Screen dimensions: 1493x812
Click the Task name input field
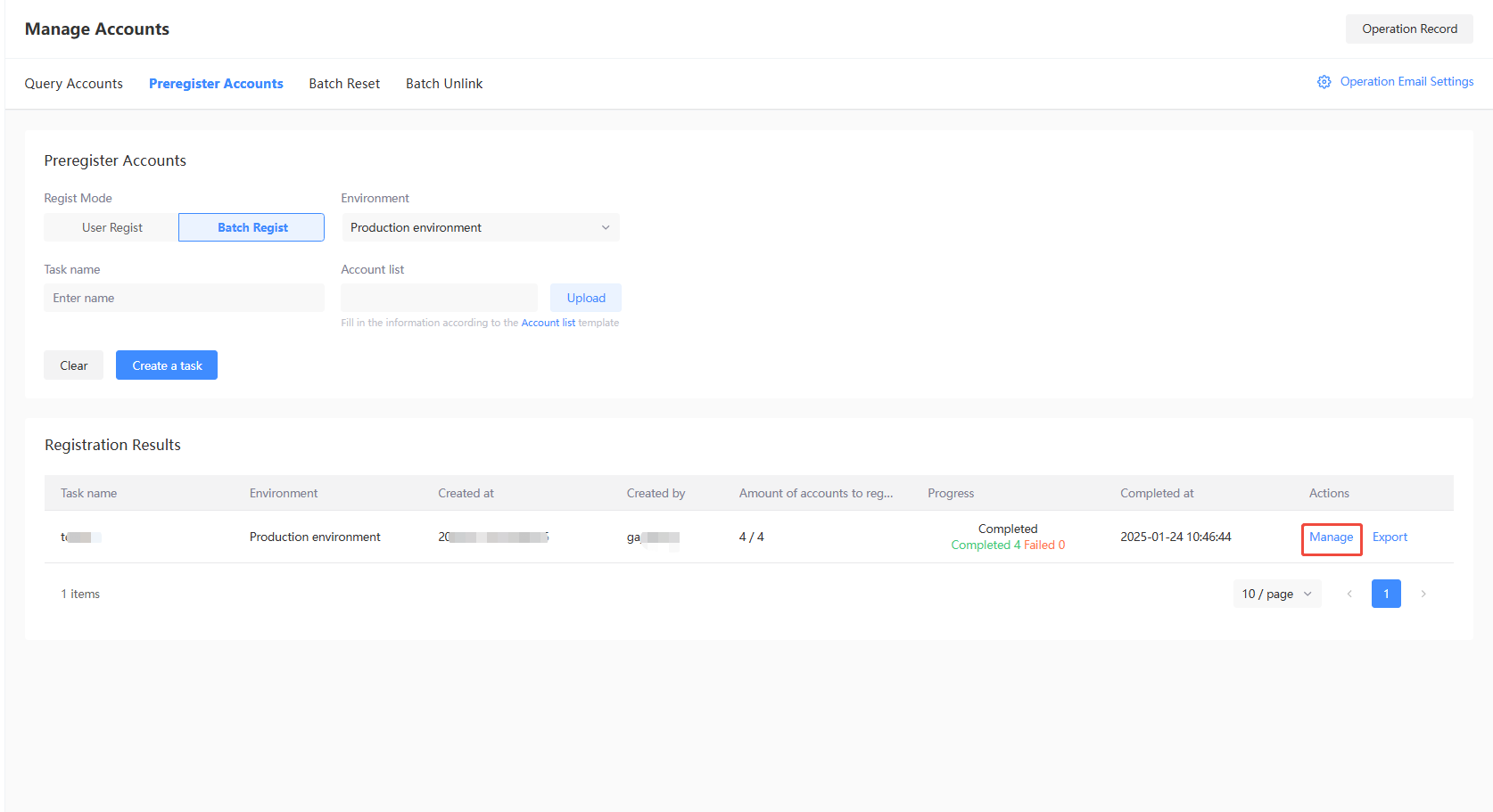click(x=184, y=298)
